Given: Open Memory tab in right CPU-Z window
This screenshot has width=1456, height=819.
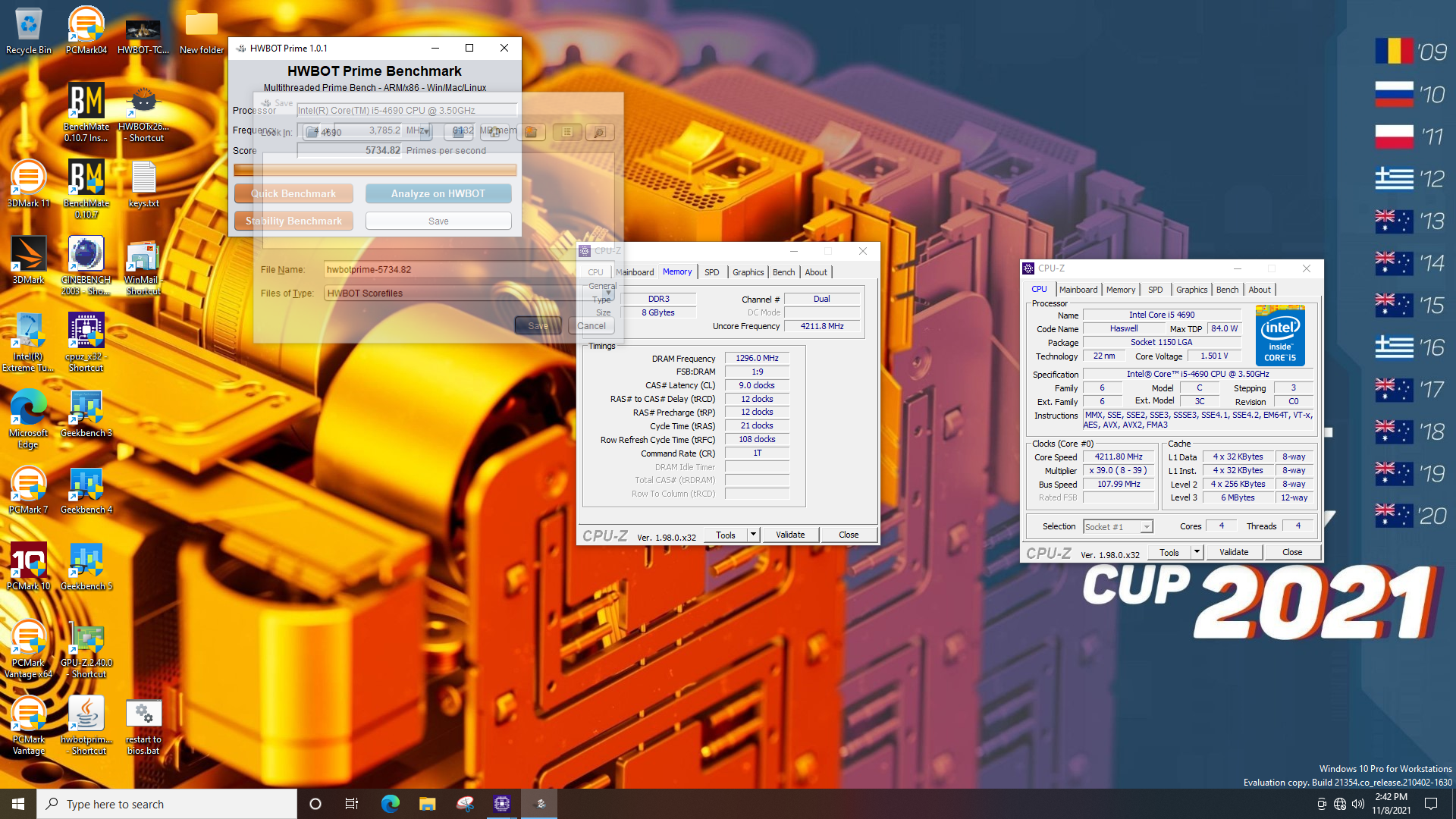Looking at the screenshot, I should tap(1120, 290).
